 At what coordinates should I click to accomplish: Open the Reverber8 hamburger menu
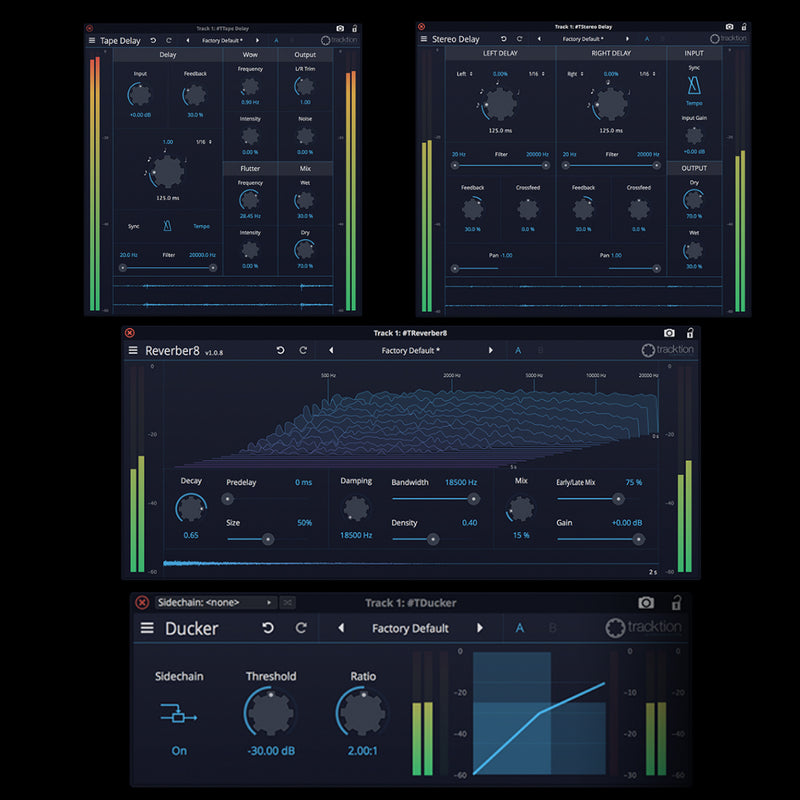[133, 351]
